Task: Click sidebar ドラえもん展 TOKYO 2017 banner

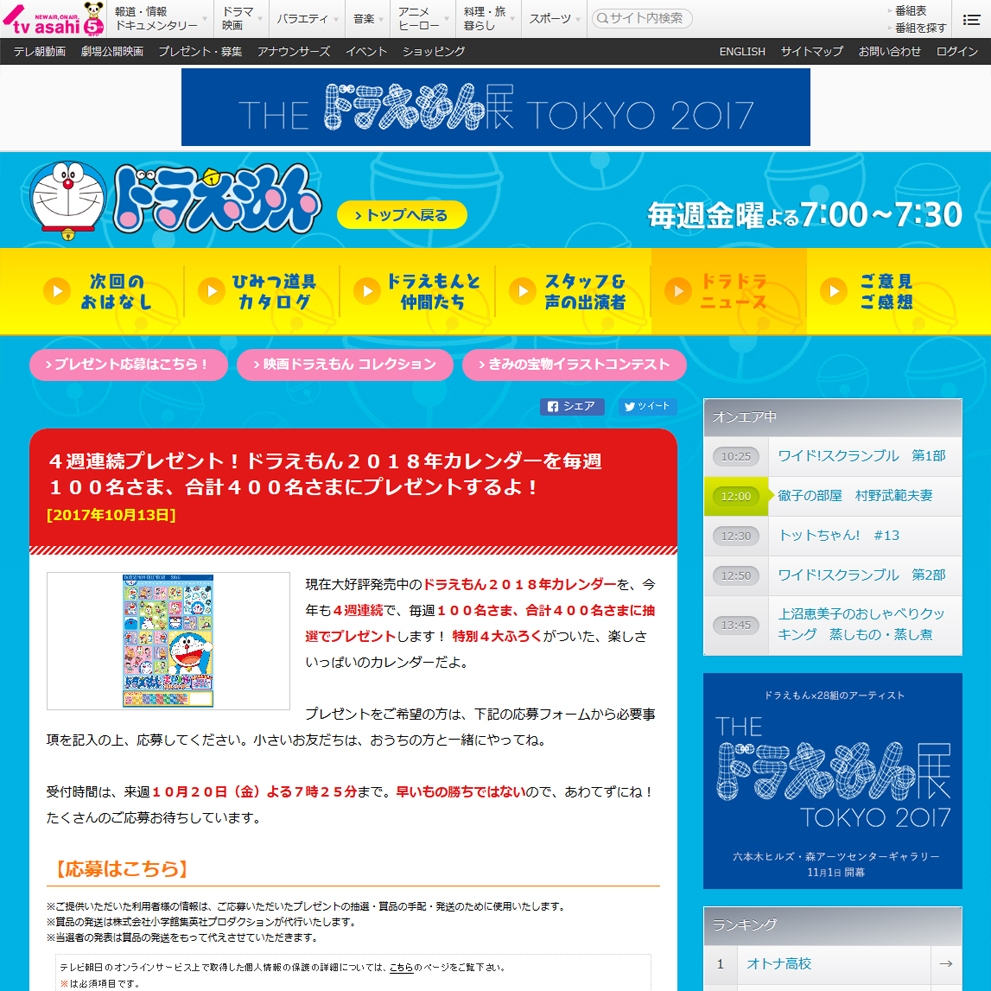Action: coord(832,781)
